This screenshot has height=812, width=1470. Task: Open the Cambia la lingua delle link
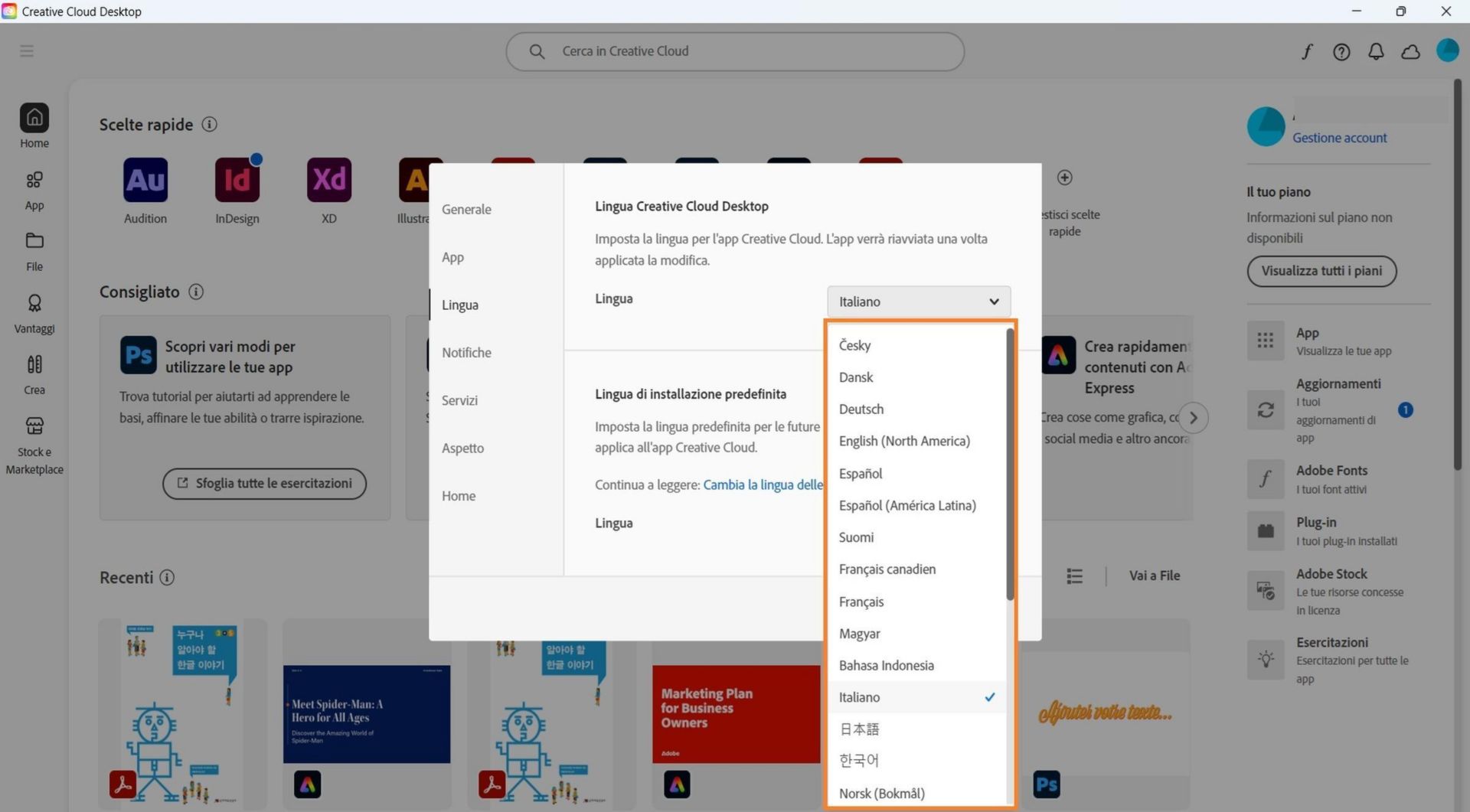click(763, 484)
